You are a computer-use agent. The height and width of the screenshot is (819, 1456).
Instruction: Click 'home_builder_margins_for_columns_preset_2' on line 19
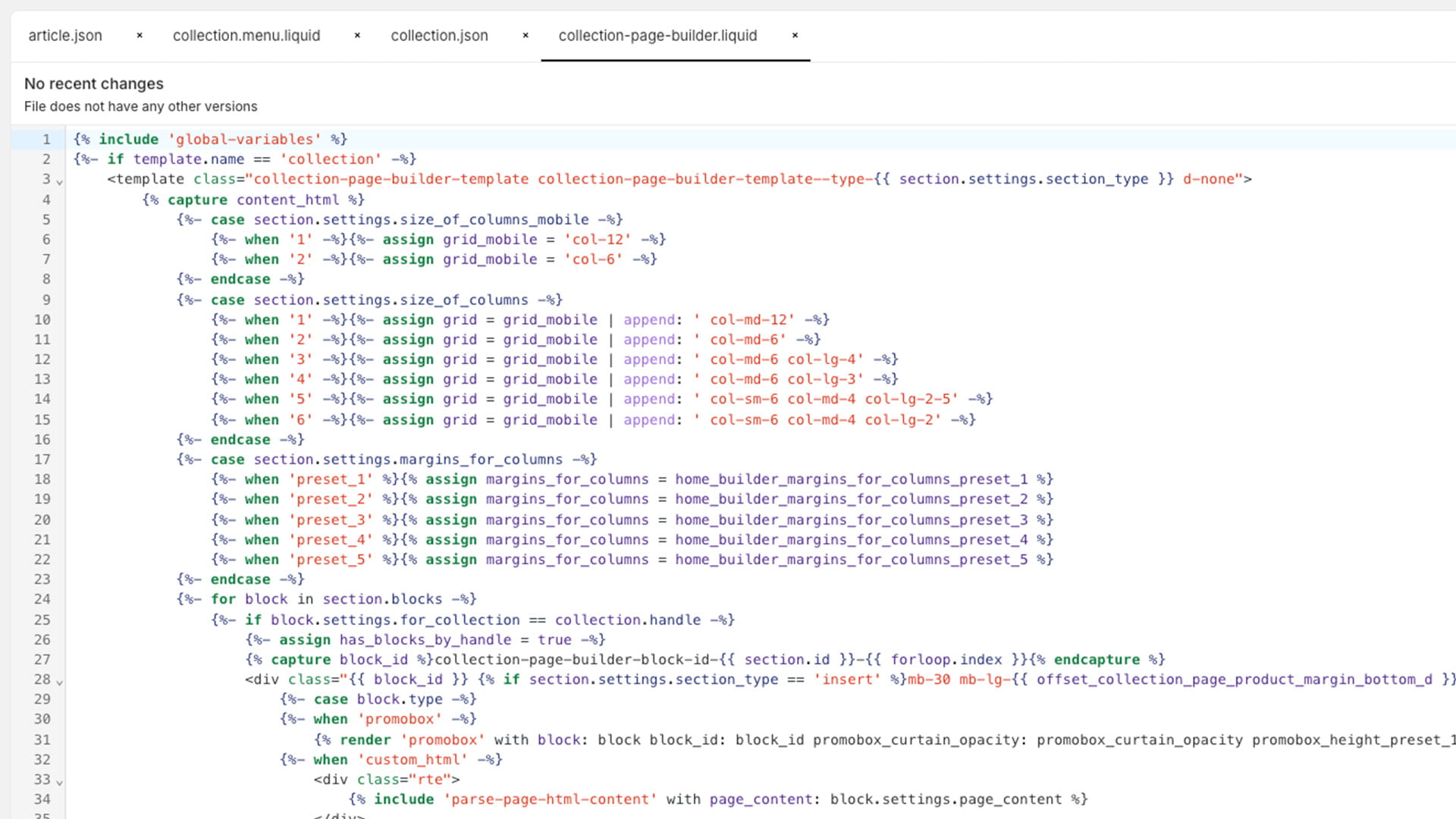pyautogui.click(x=852, y=499)
